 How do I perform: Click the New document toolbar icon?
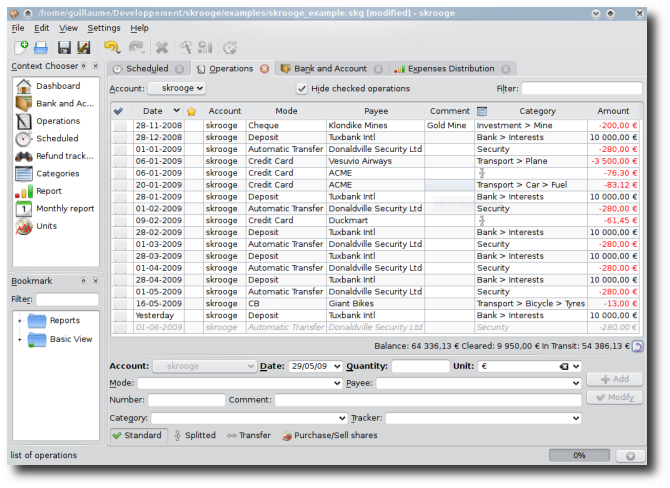pyautogui.click(x=21, y=47)
